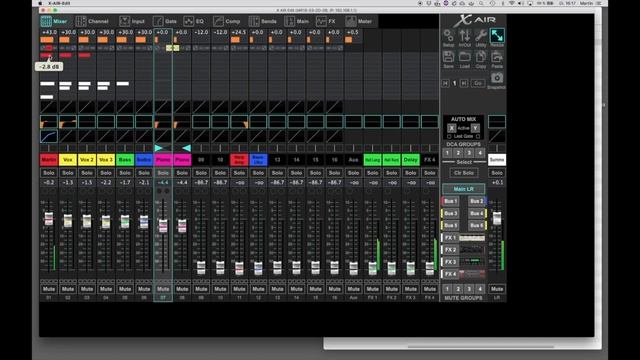
Task: Open the Channel tab
Action: 93,21
